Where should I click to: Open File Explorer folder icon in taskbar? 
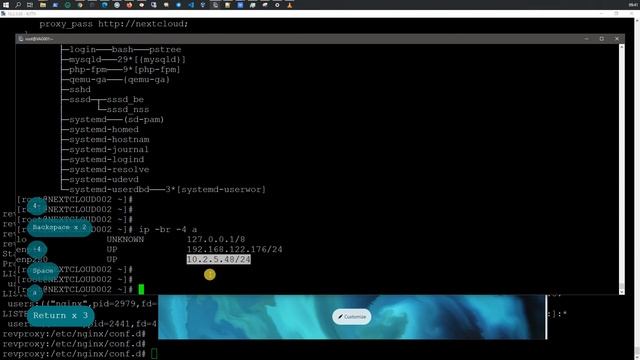[43, 5]
